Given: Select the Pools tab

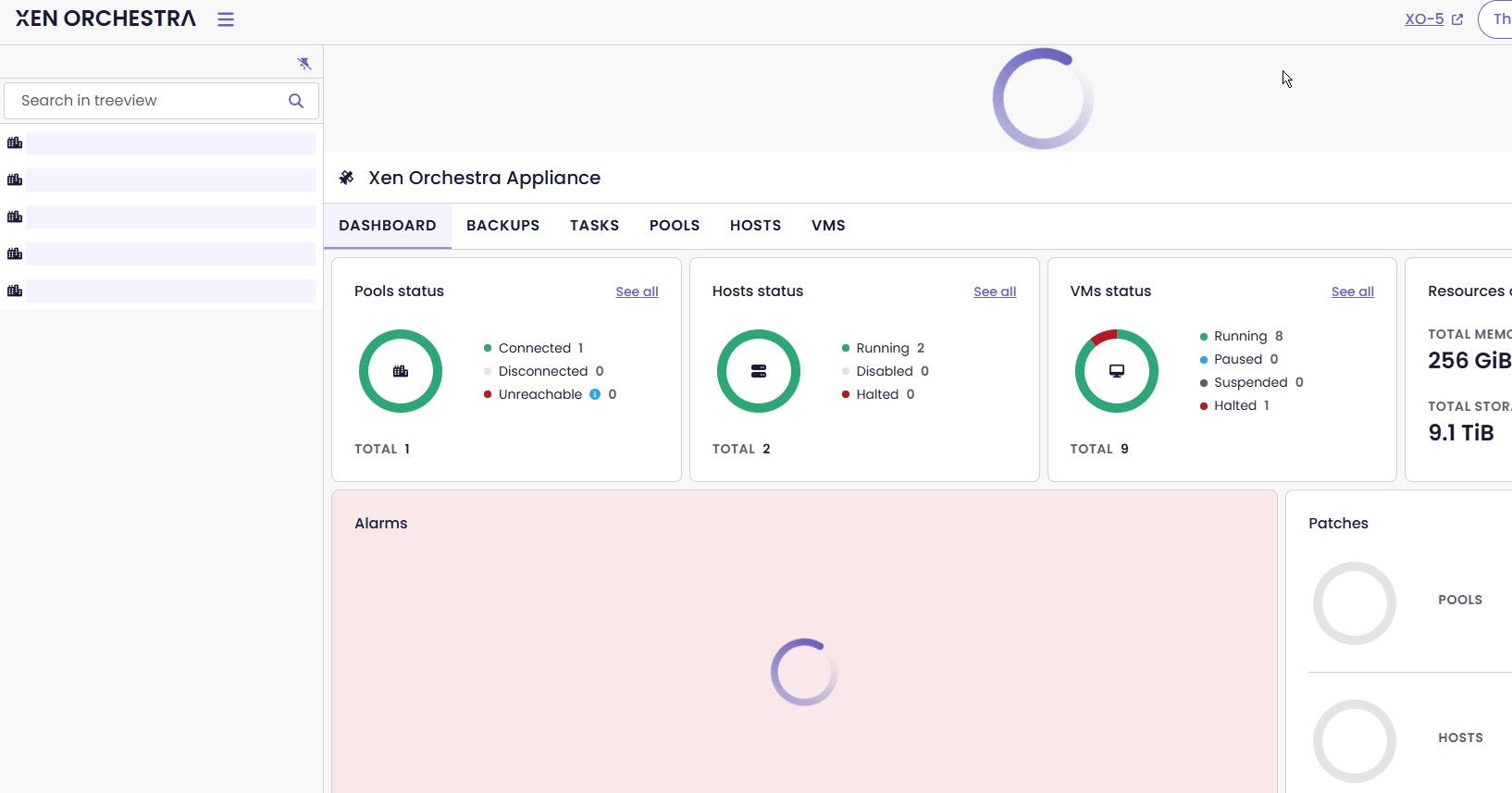Looking at the screenshot, I should (675, 226).
